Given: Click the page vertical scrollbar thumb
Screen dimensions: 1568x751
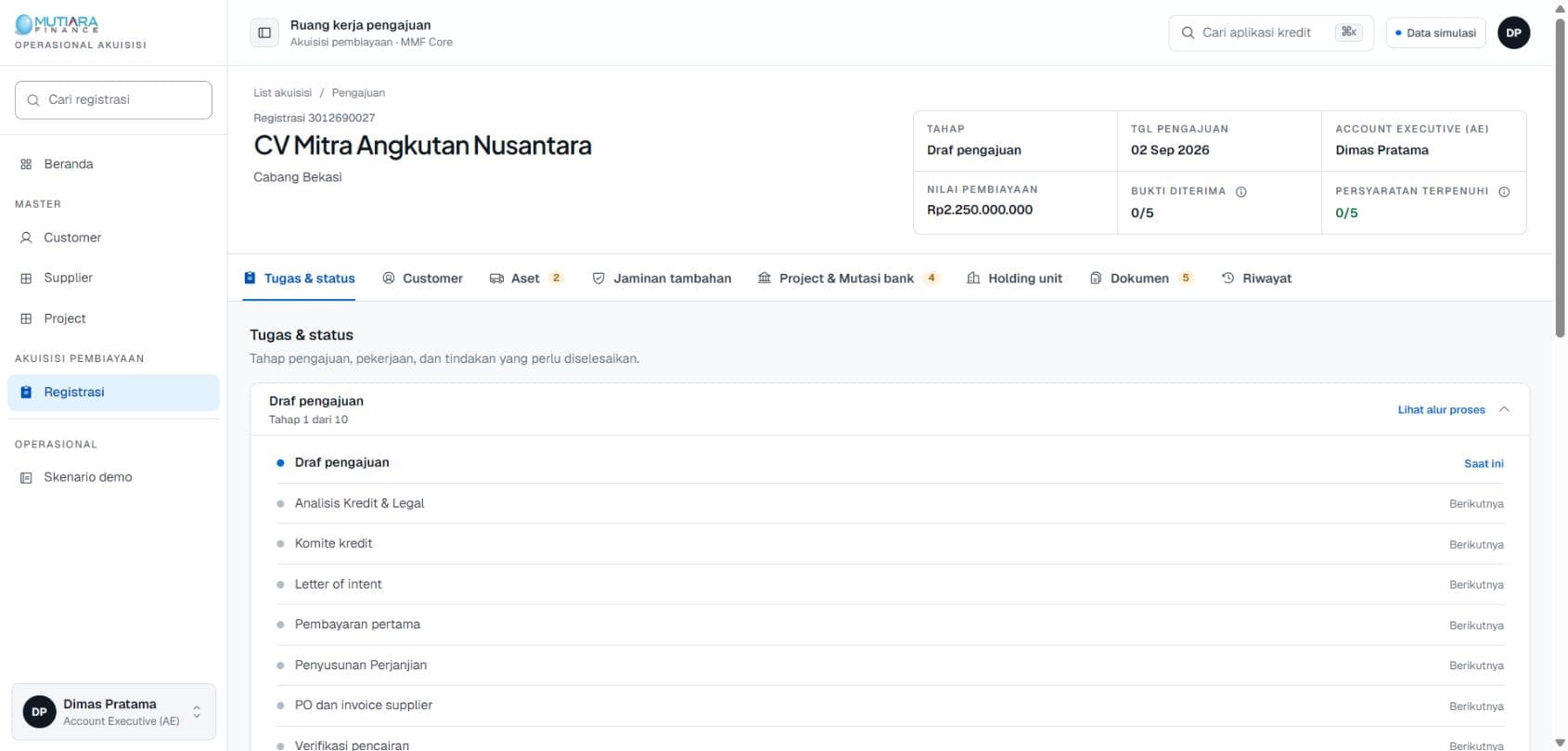Looking at the screenshot, I should tap(1560, 176).
